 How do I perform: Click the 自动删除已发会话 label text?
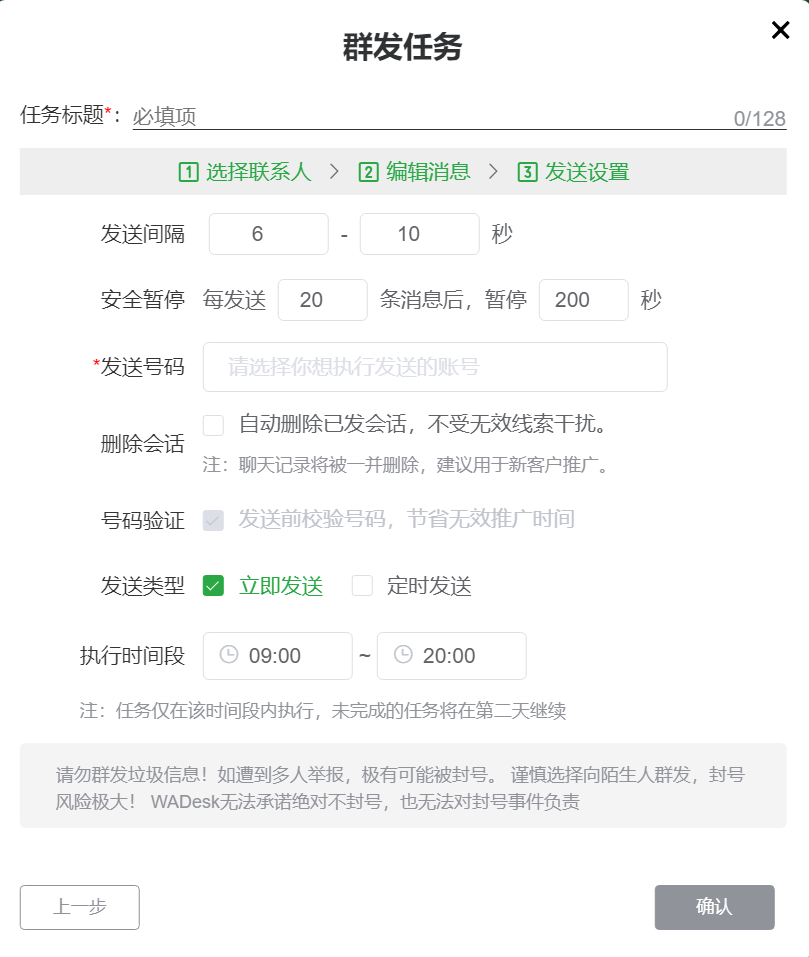pos(423,424)
